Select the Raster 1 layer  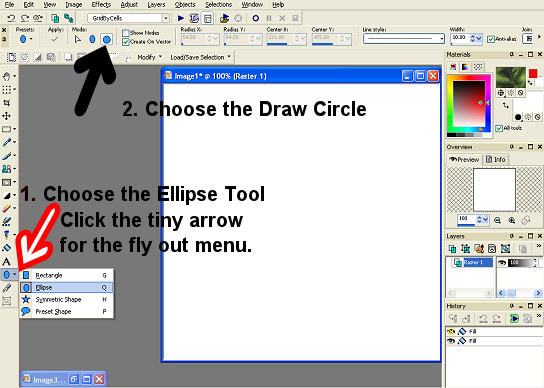[478, 262]
